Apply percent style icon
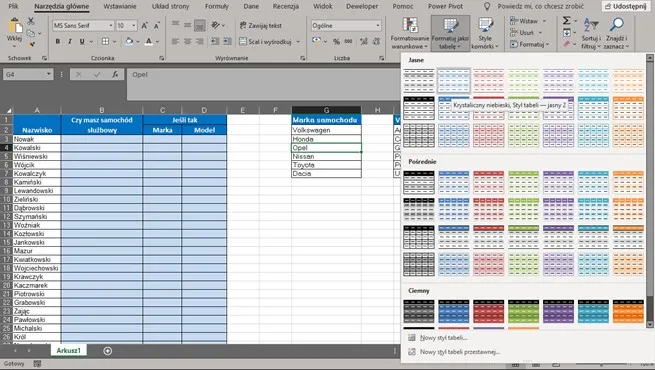The image size is (655, 370). pyautogui.click(x=336, y=41)
